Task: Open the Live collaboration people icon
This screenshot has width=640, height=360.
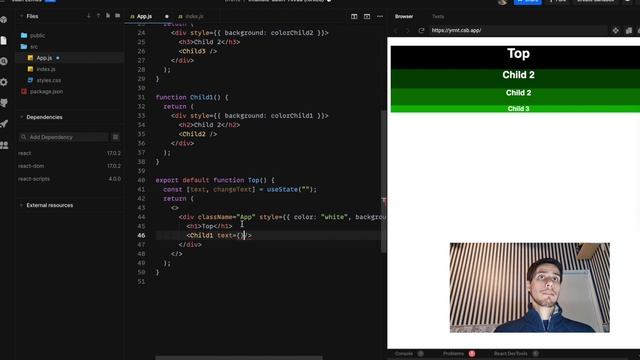Action: pos(4,144)
